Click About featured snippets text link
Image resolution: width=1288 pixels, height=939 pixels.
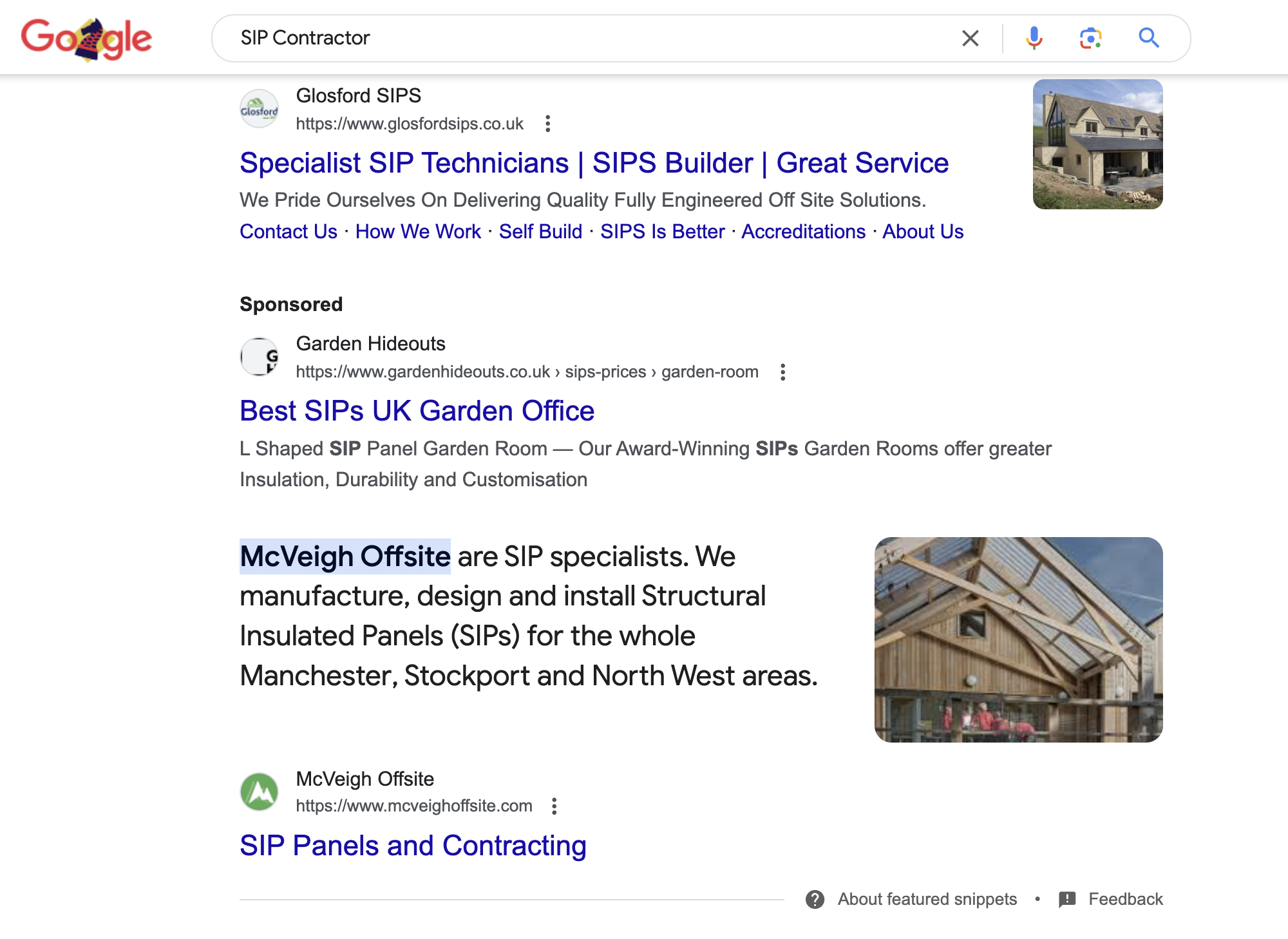click(x=927, y=900)
